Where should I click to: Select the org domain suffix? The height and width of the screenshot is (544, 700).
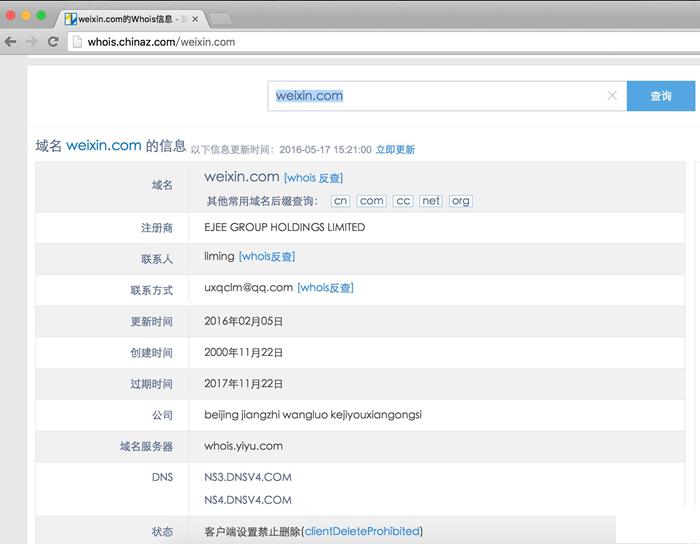460,201
